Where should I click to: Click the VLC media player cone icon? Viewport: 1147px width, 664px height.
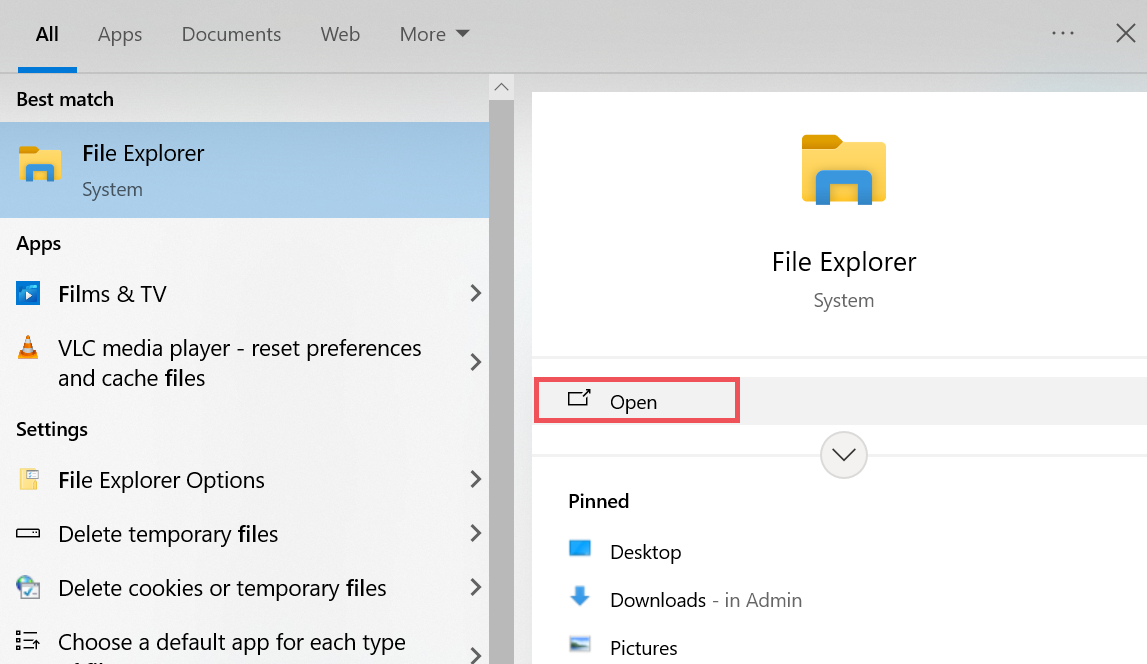point(28,347)
